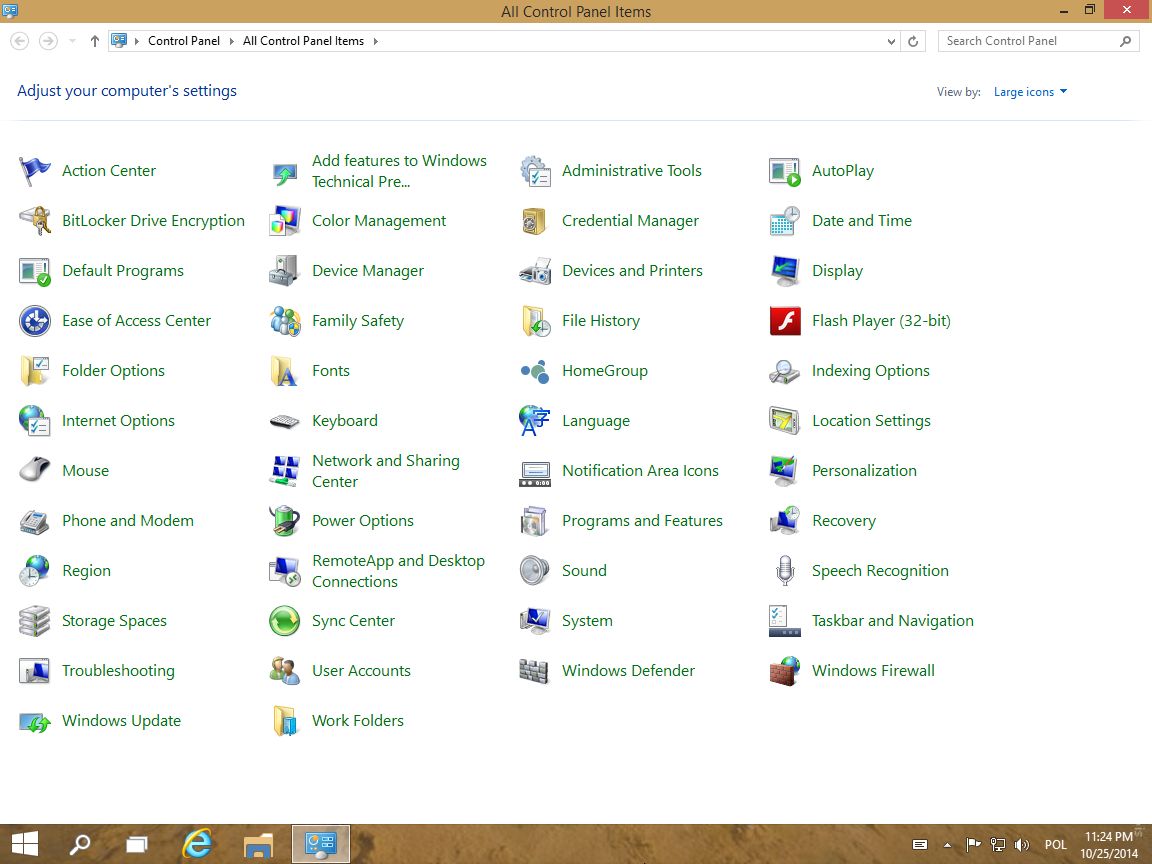Open Location Settings link
This screenshot has width=1152, height=864.
tap(871, 421)
